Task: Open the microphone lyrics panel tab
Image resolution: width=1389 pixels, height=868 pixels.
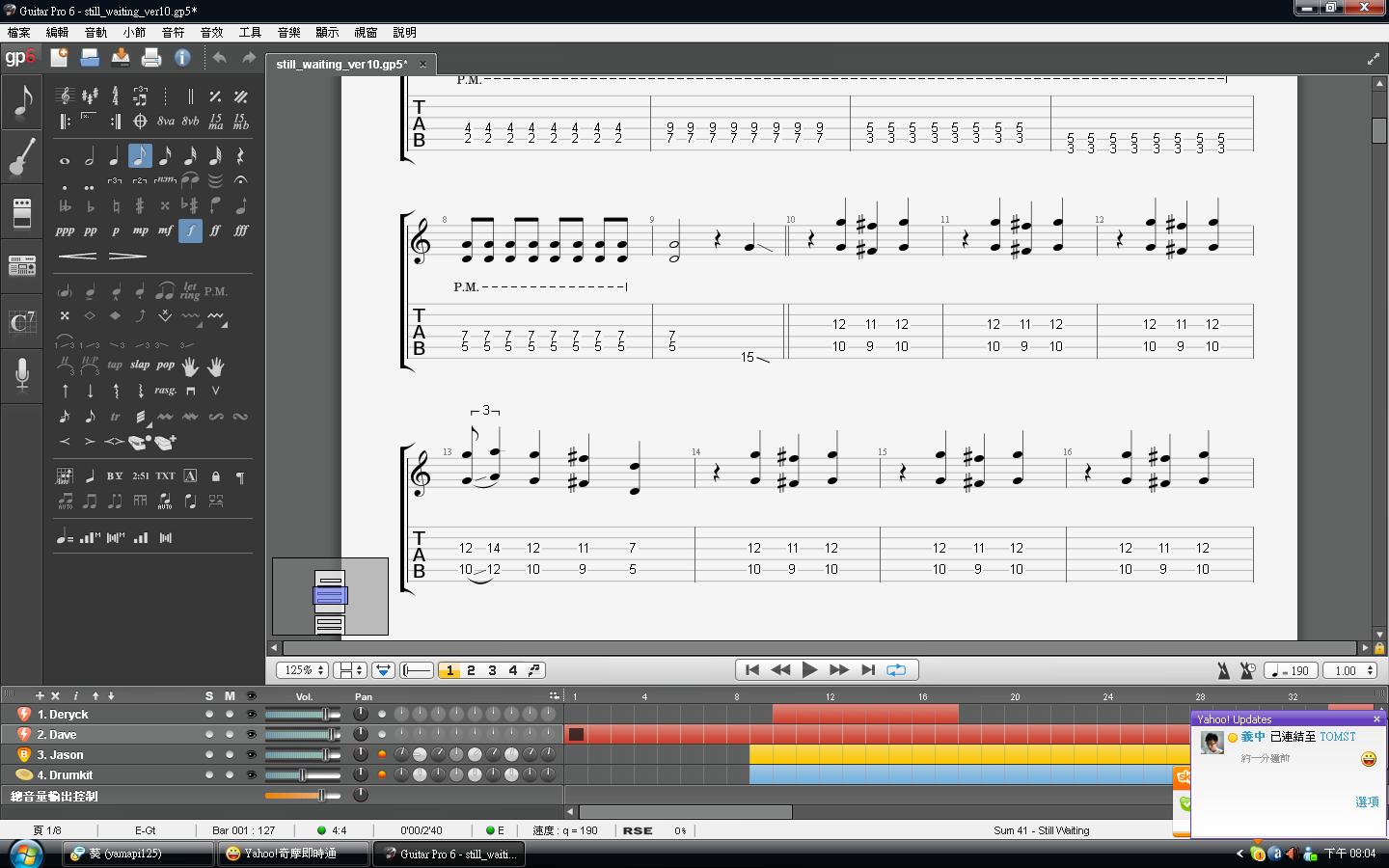Action: 21,374
